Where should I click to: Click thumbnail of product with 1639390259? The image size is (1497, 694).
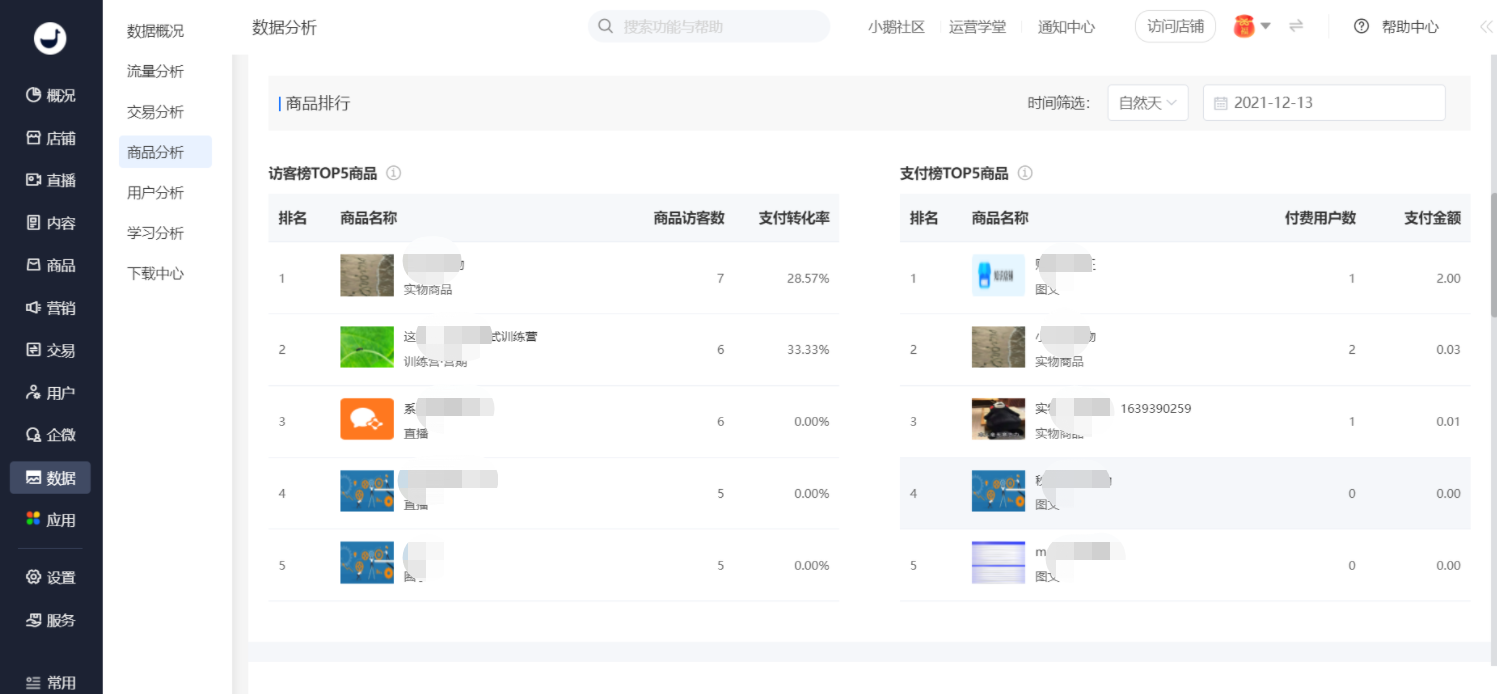pos(998,419)
